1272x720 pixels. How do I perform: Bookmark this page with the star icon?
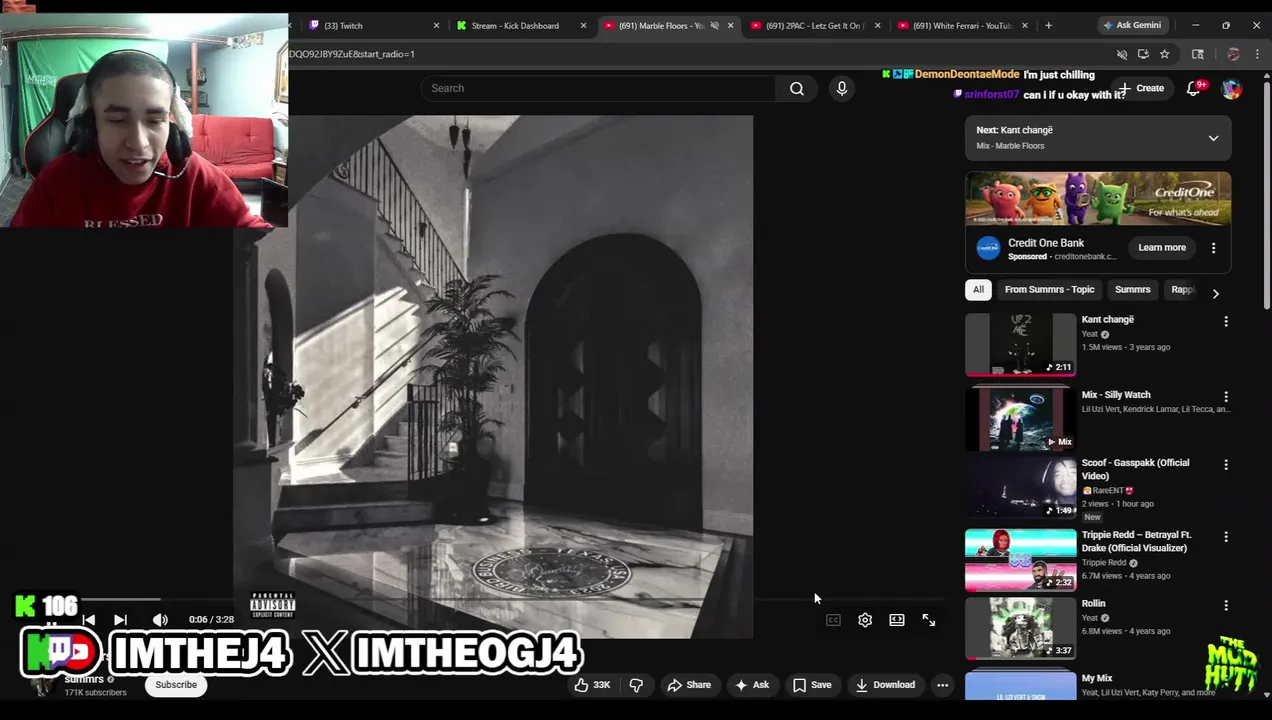(x=1164, y=54)
